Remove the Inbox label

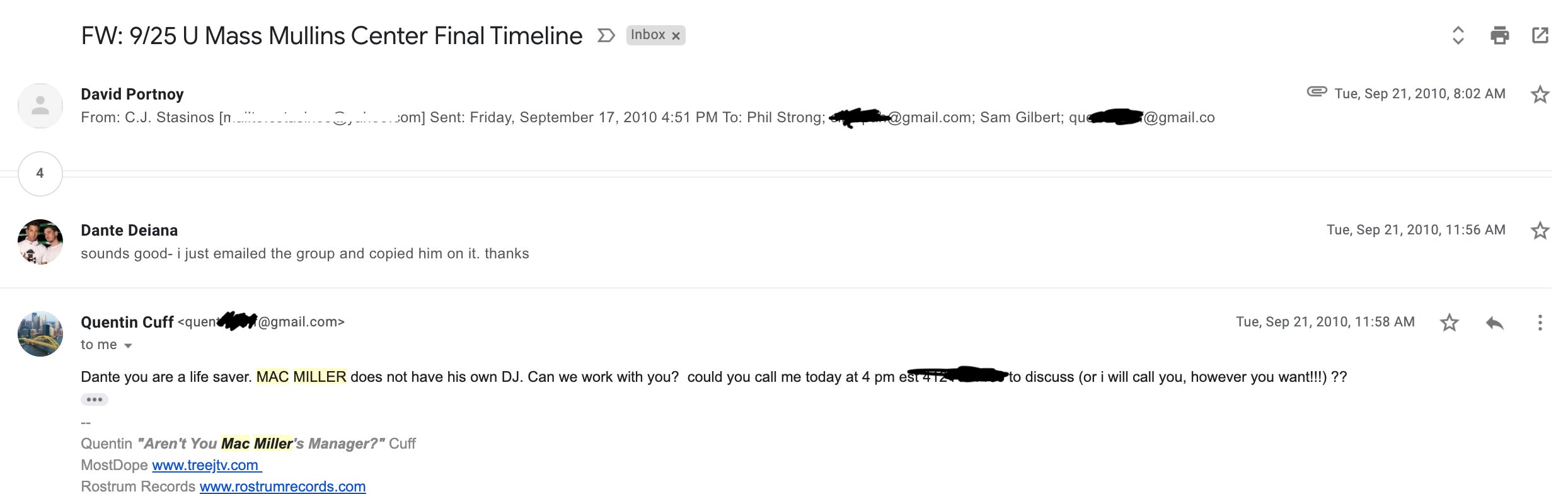[x=676, y=36]
